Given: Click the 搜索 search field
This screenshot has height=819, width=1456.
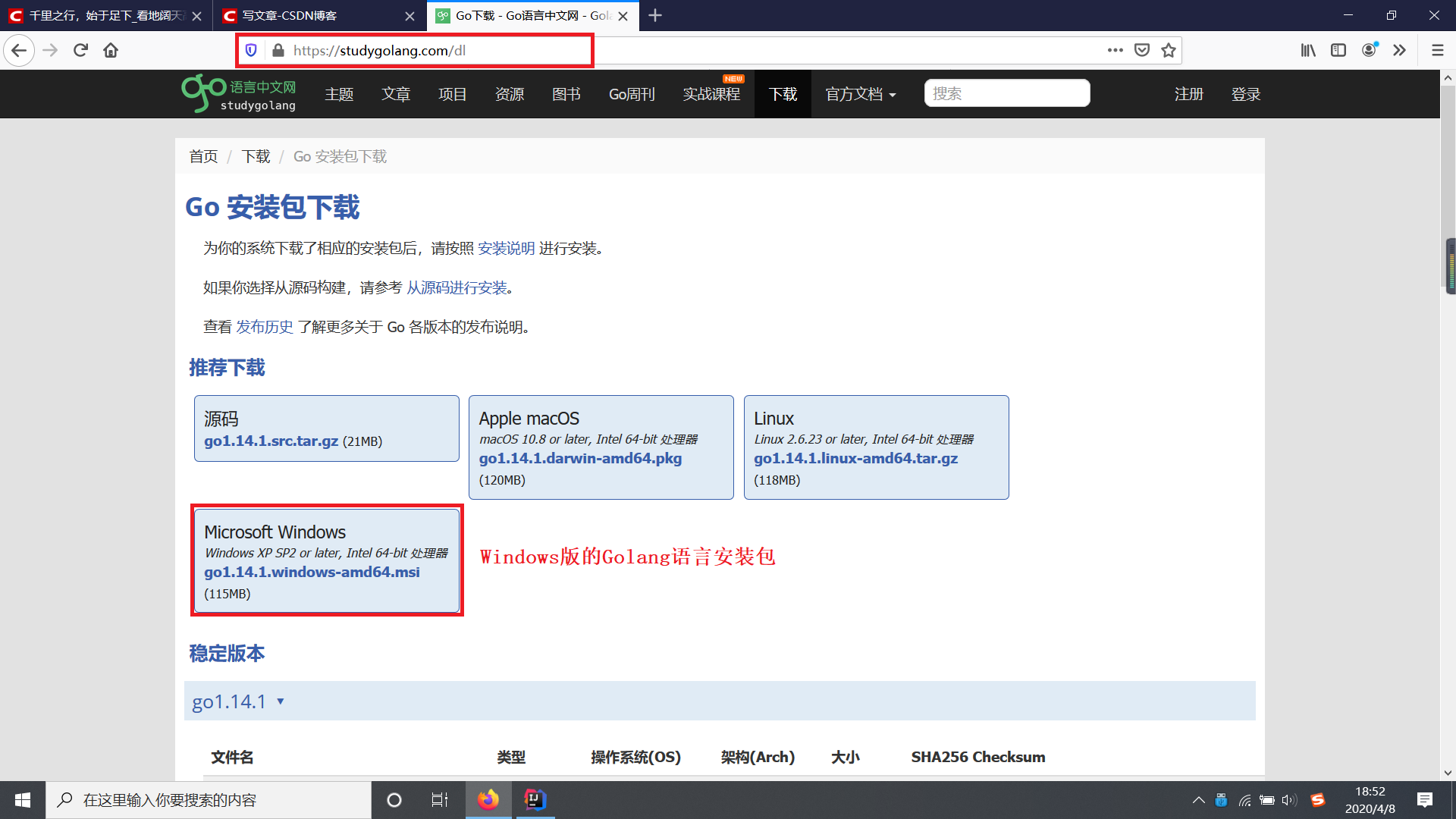Looking at the screenshot, I should point(1007,93).
